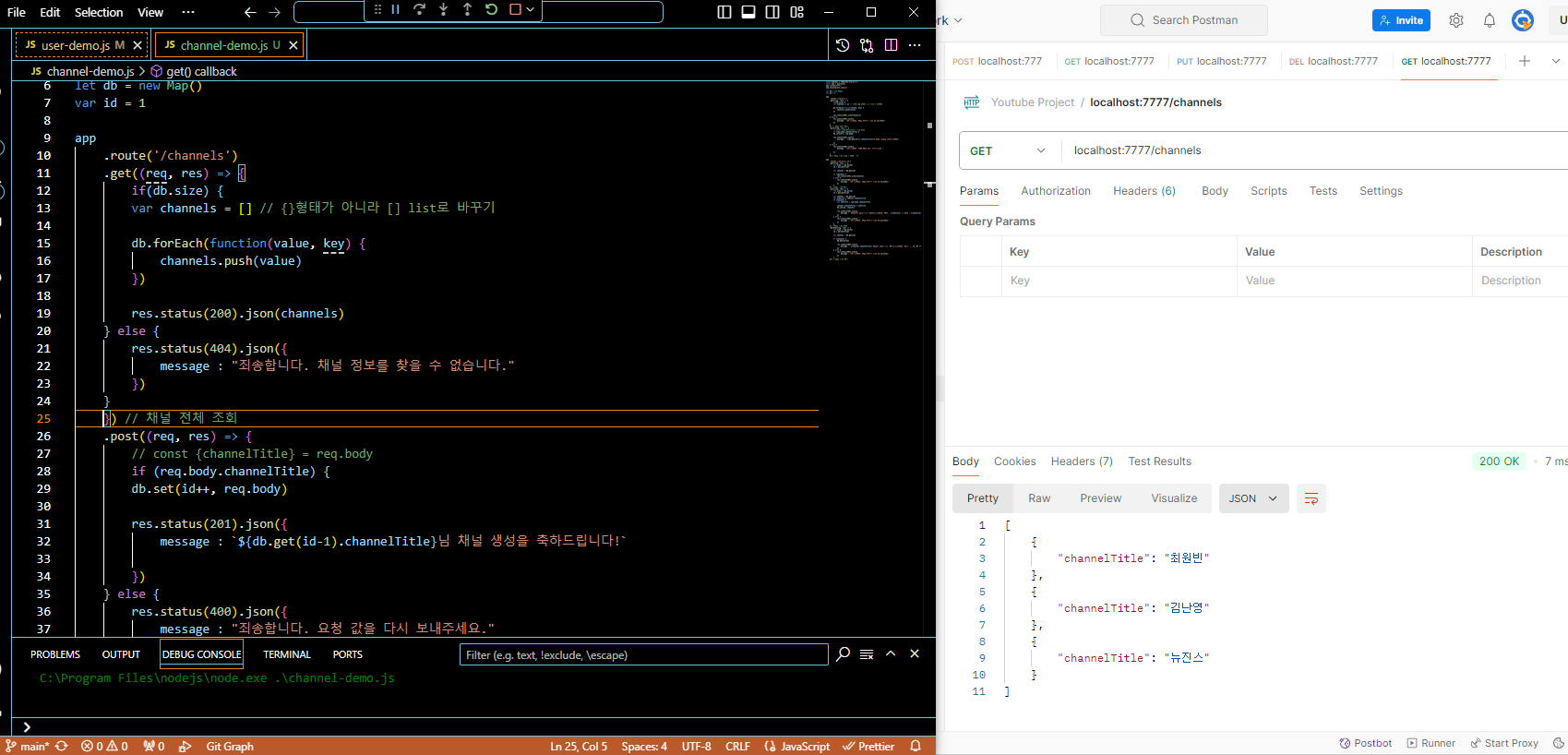Open Postman notifications bell

[x=1490, y=20]
